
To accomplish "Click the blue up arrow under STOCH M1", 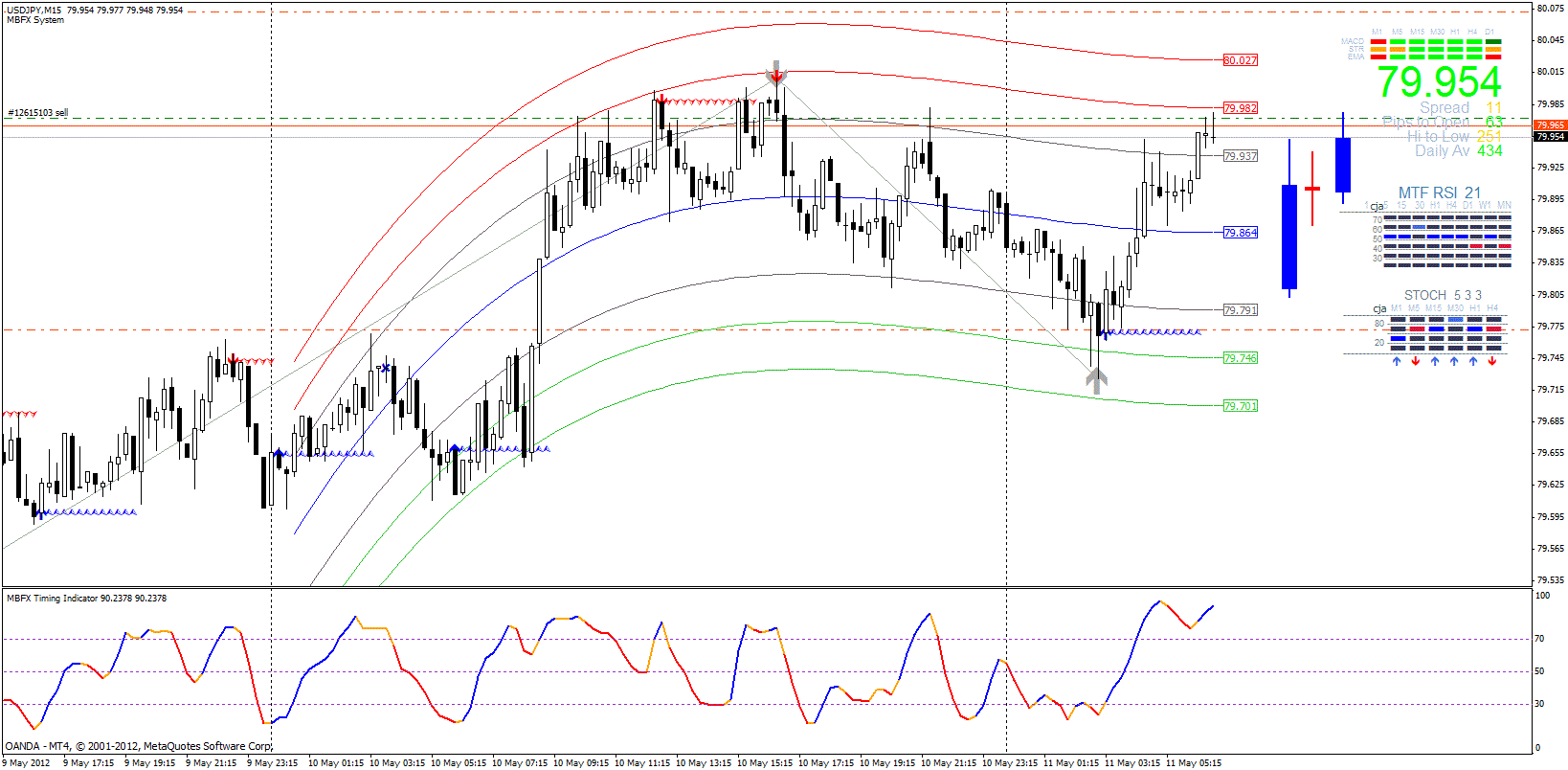I will (1397, 361).
